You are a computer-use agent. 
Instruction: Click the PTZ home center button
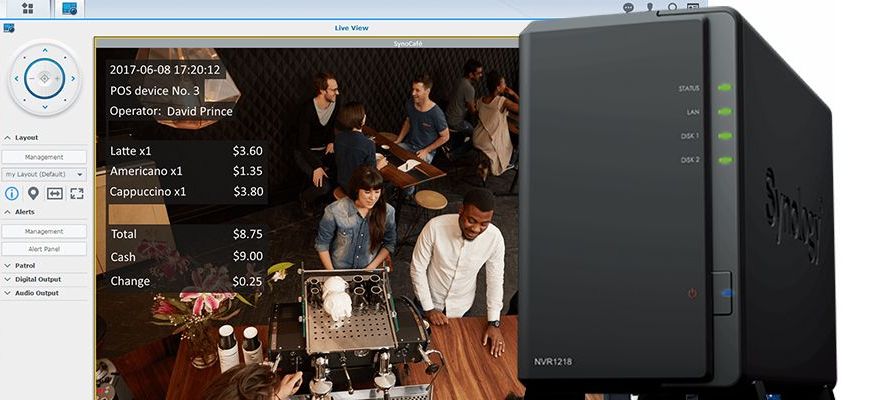coord(45,78)
